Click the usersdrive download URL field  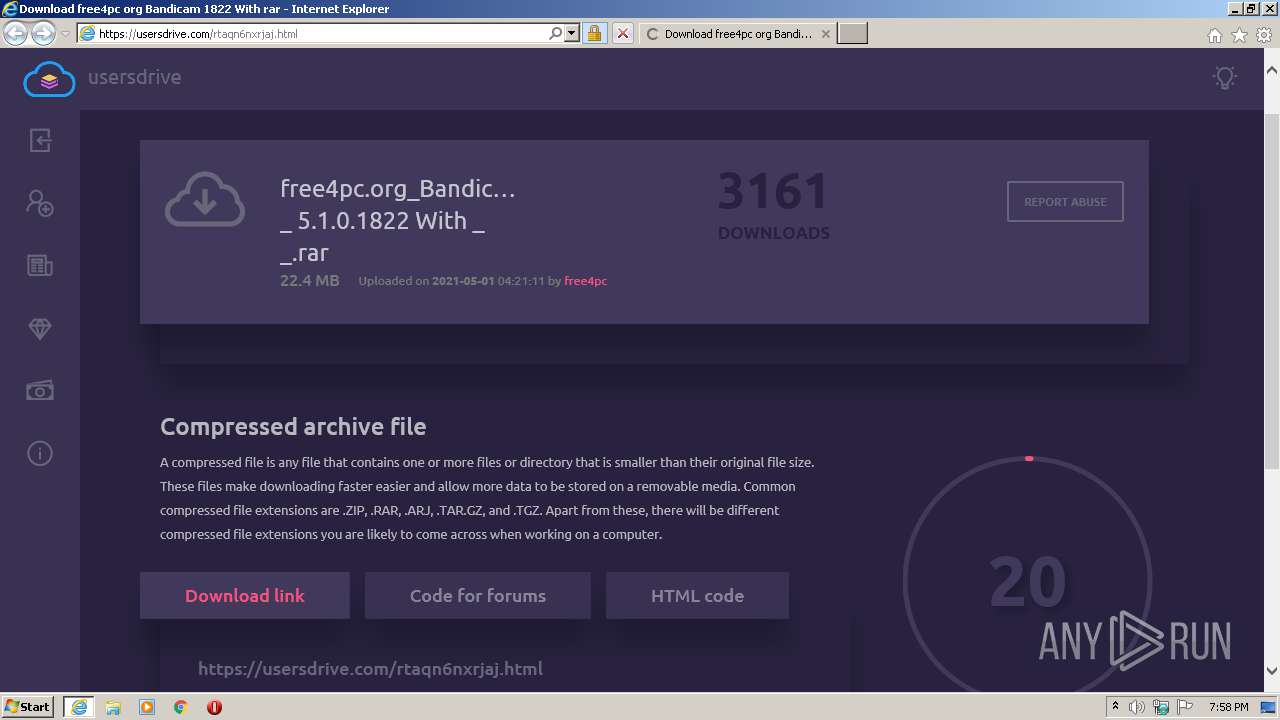[370, 668]
